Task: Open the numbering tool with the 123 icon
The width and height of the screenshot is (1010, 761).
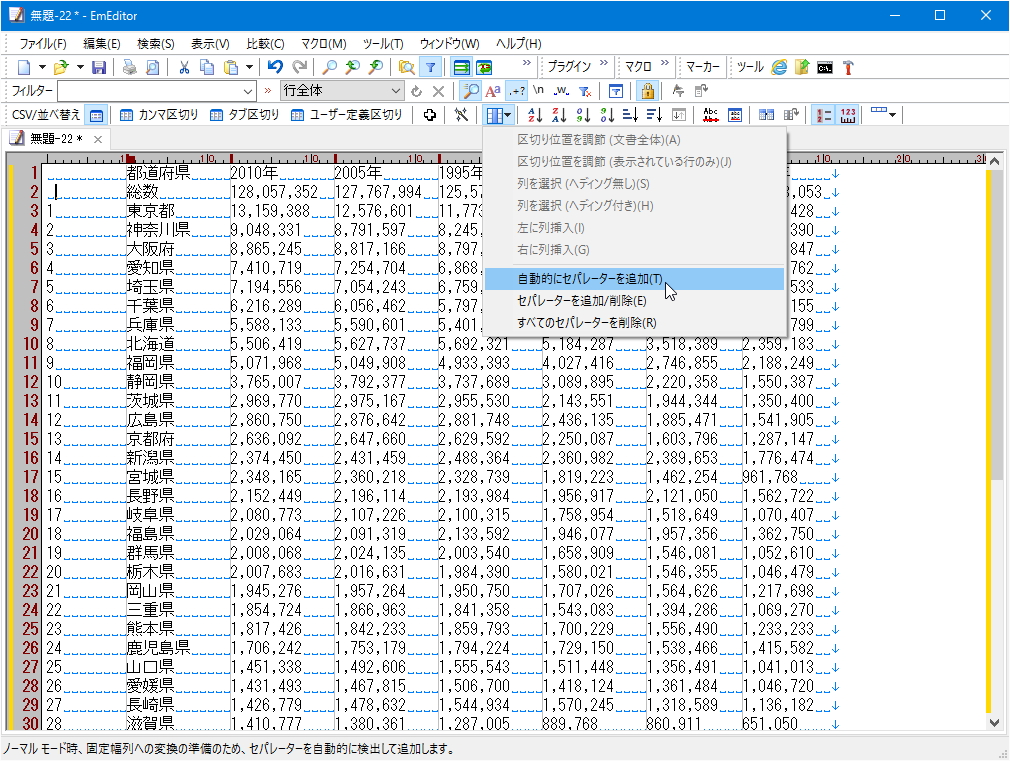Action: tap(847, 114)
